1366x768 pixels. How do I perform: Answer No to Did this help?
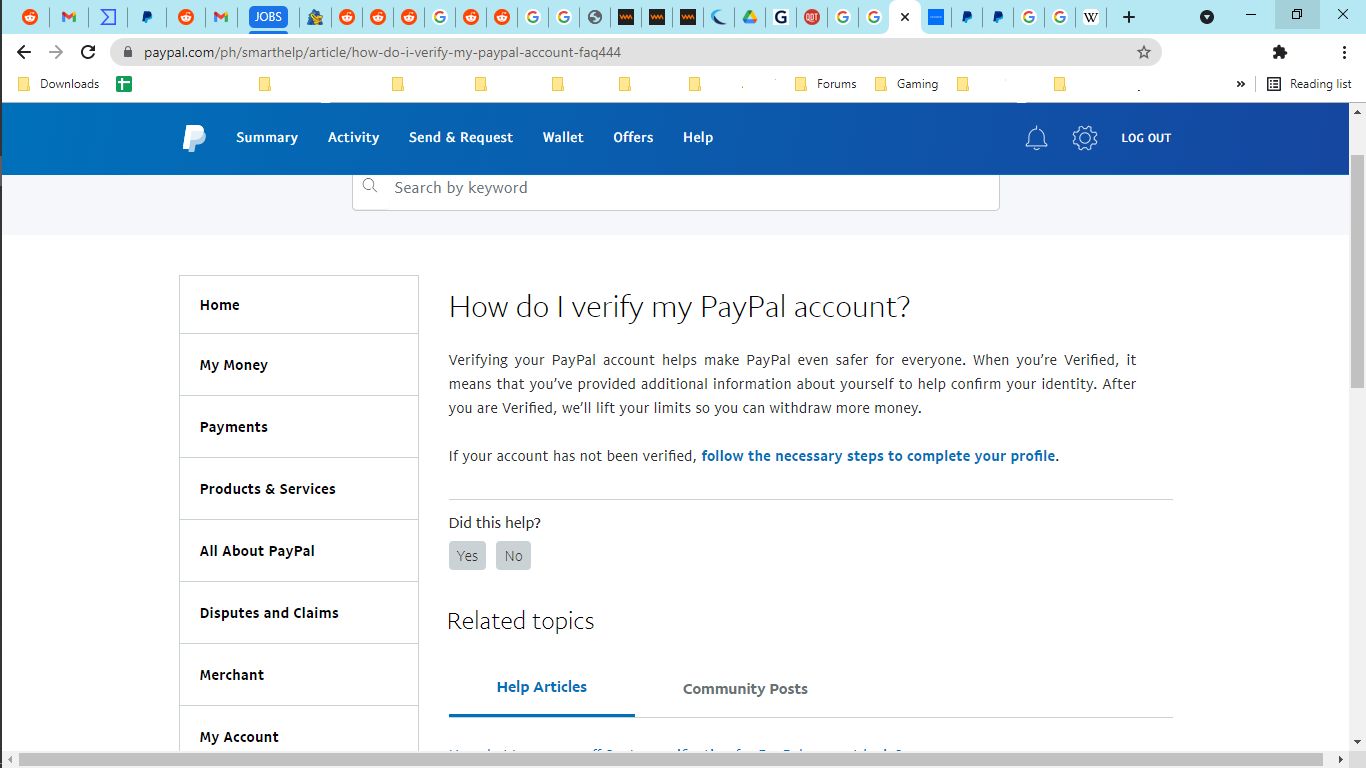pyautogui.click(x=513, y=556)
